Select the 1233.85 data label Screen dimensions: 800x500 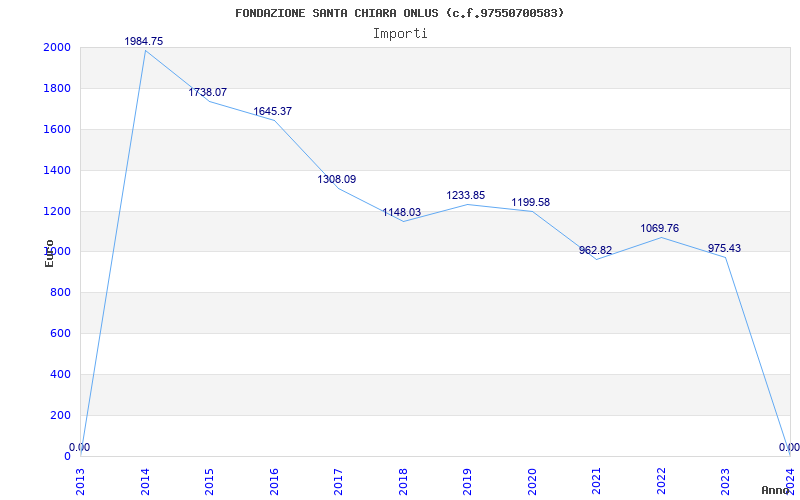pos(466,195)
